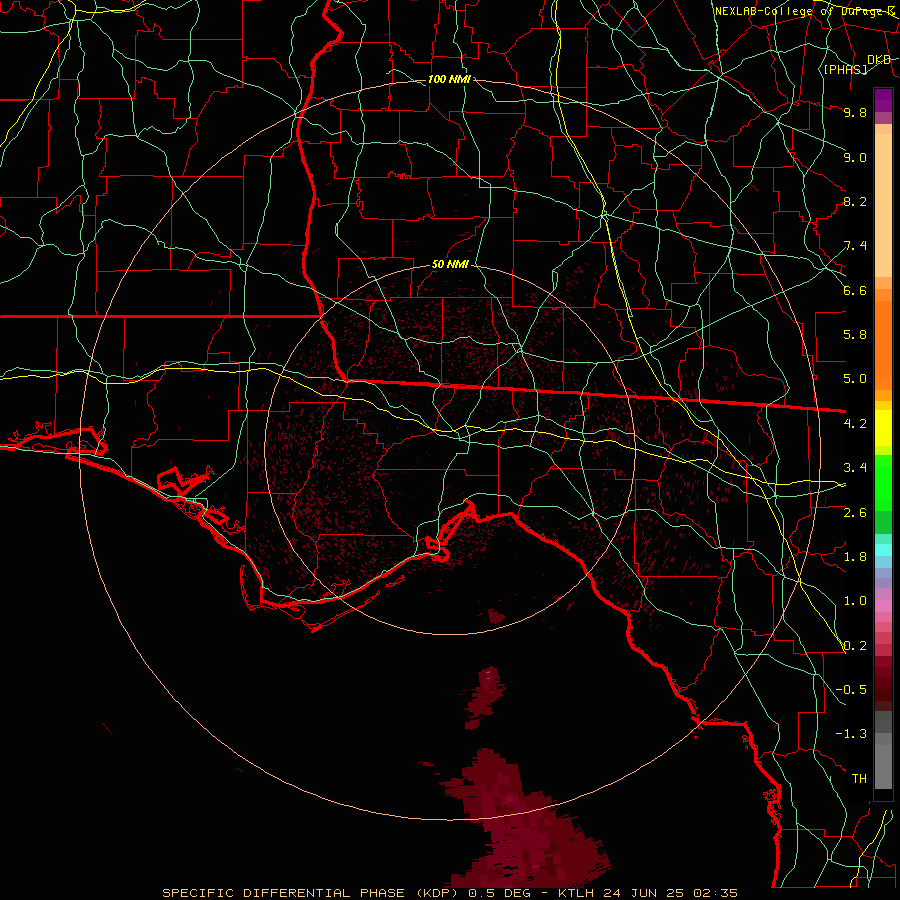Click the 2.6 scale value
The width and height of the screenshot is (900, 900).
coord(855,513)
